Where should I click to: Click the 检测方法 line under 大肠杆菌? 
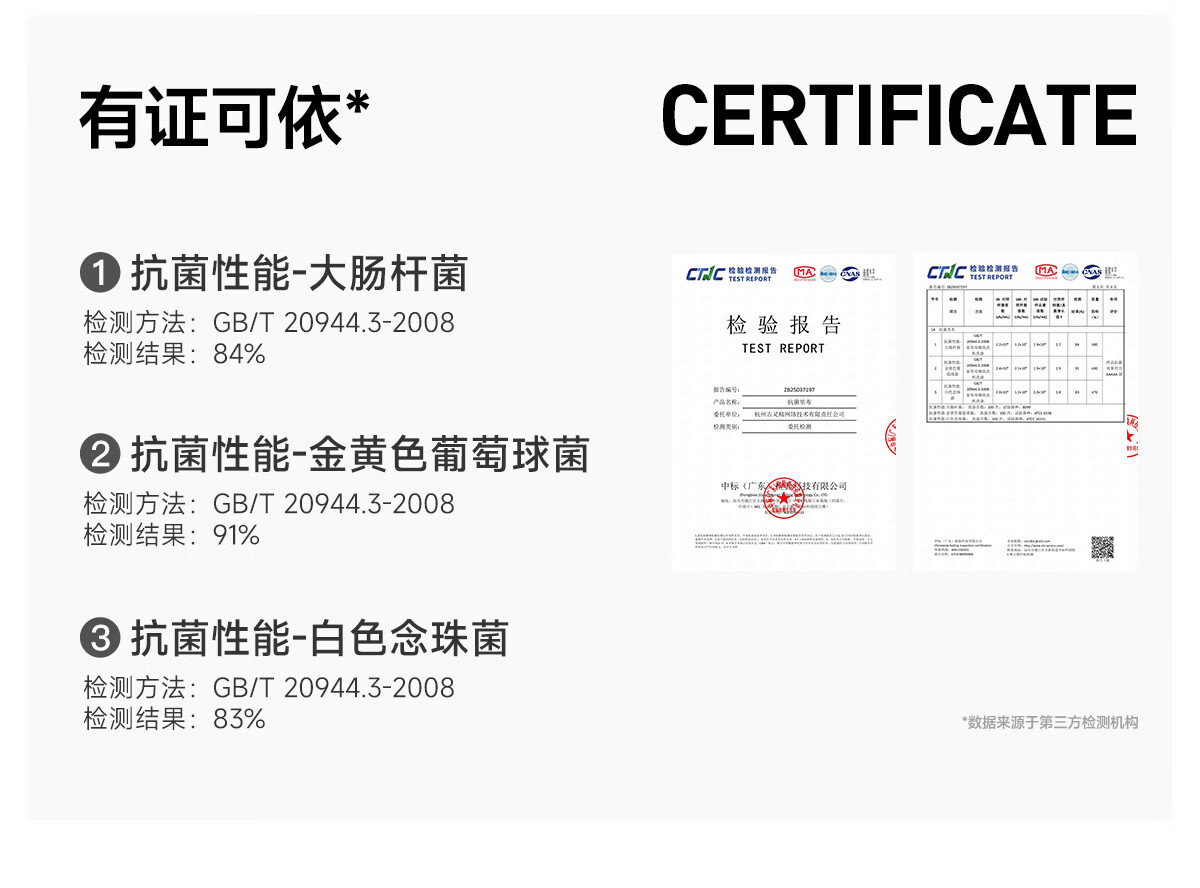point(269,323)
